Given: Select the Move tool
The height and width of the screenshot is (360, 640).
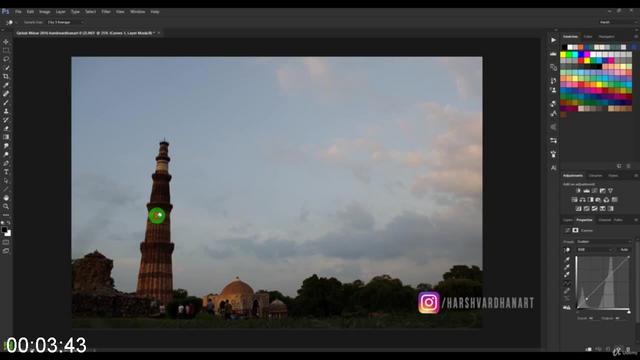Looking at the screenshot, I should pyautogui.click(x=6, y=42).
